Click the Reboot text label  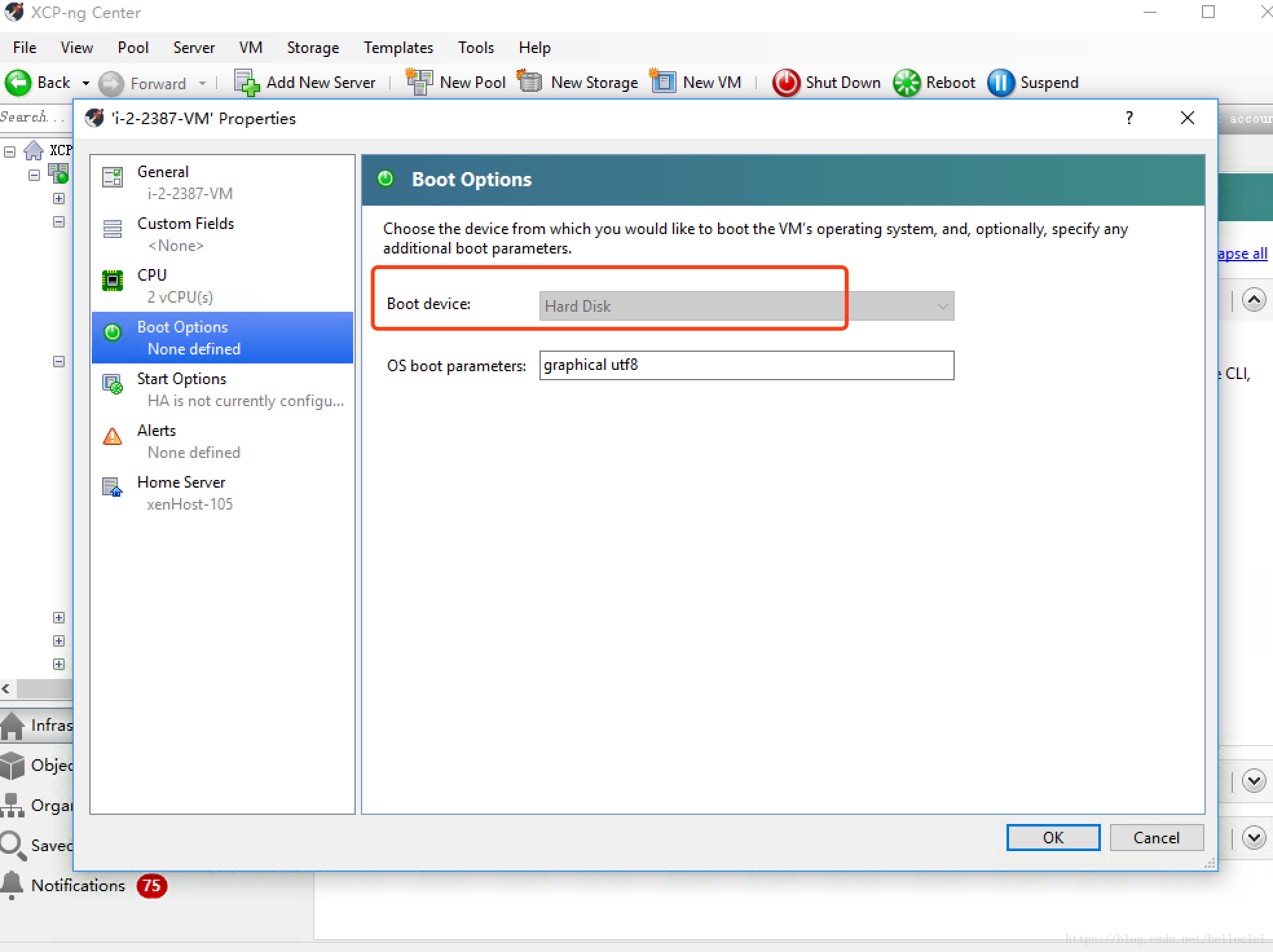tap(950, 83)
